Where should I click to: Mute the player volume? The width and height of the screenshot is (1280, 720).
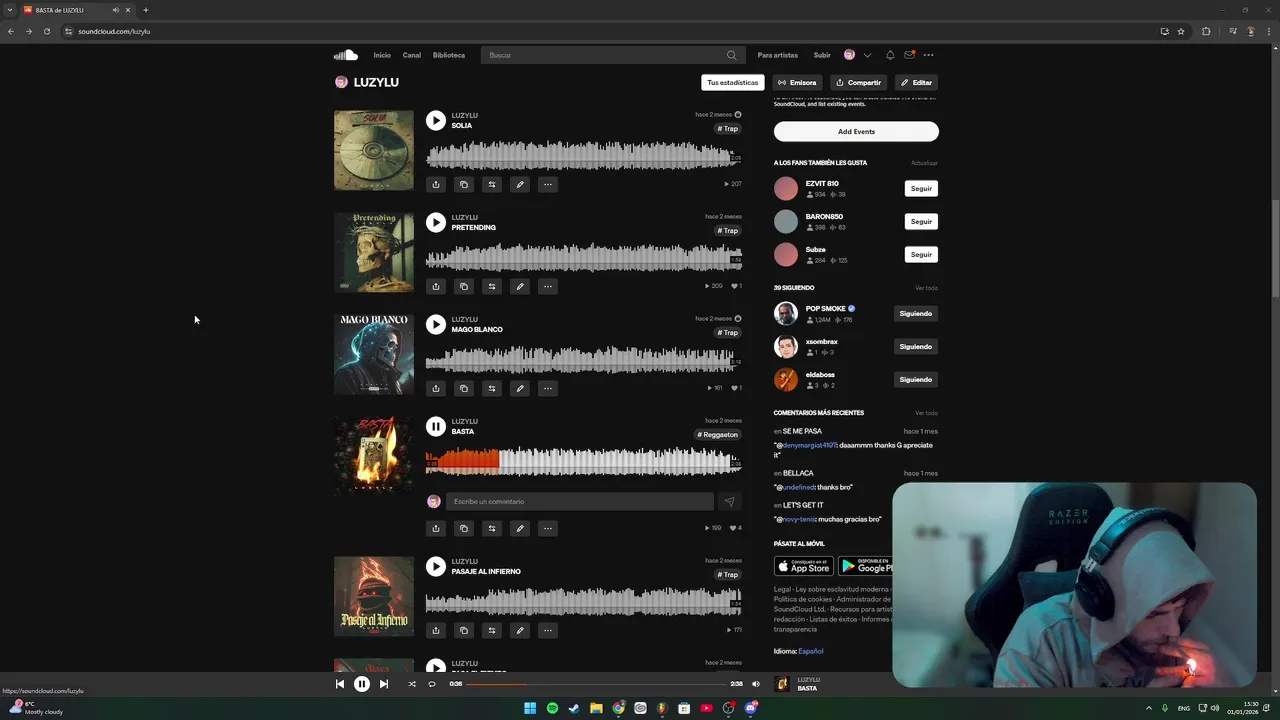click(x=755, y=684)
